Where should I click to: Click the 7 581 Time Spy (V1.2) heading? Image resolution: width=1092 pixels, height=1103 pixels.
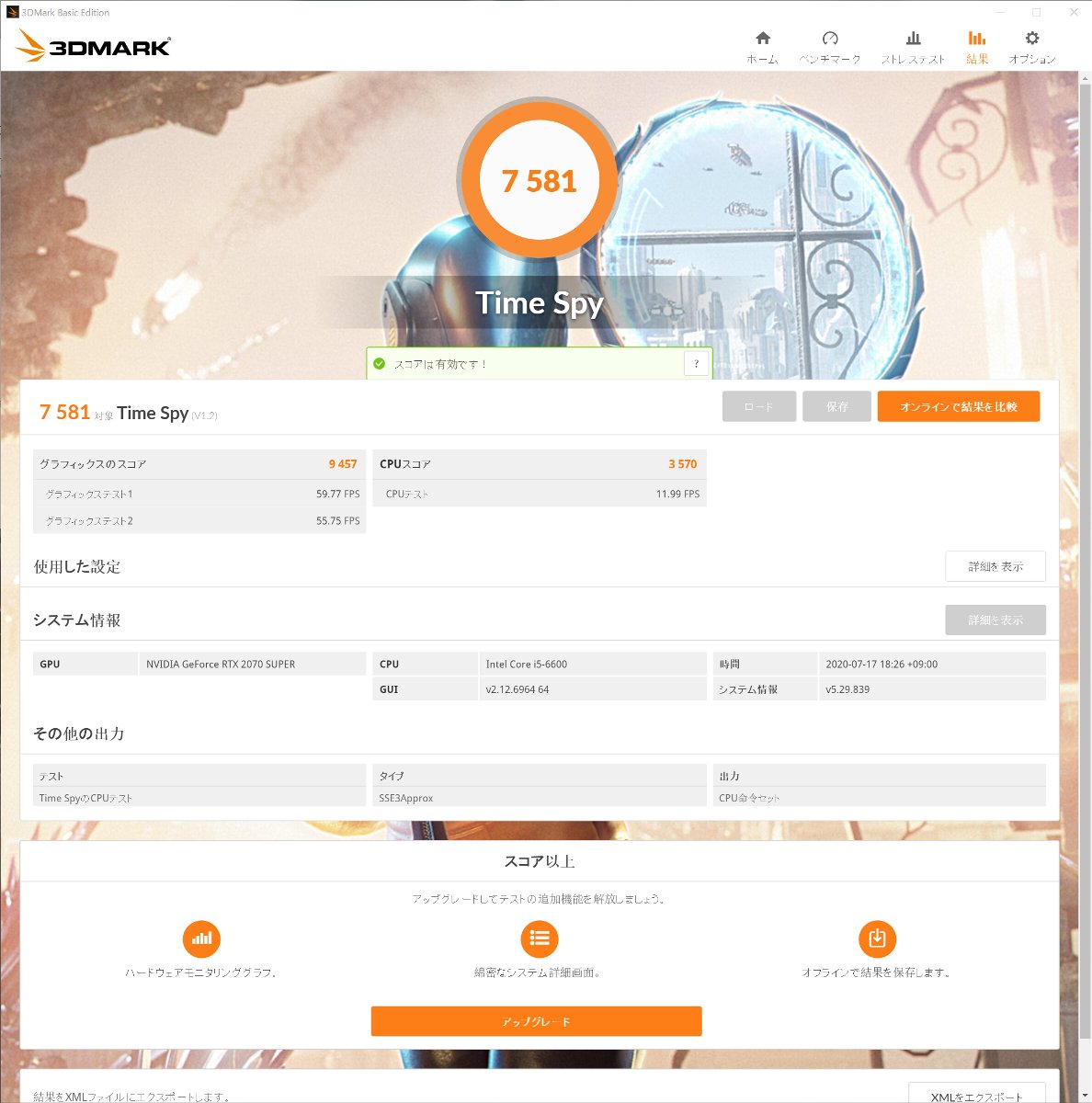pos(129,413)
